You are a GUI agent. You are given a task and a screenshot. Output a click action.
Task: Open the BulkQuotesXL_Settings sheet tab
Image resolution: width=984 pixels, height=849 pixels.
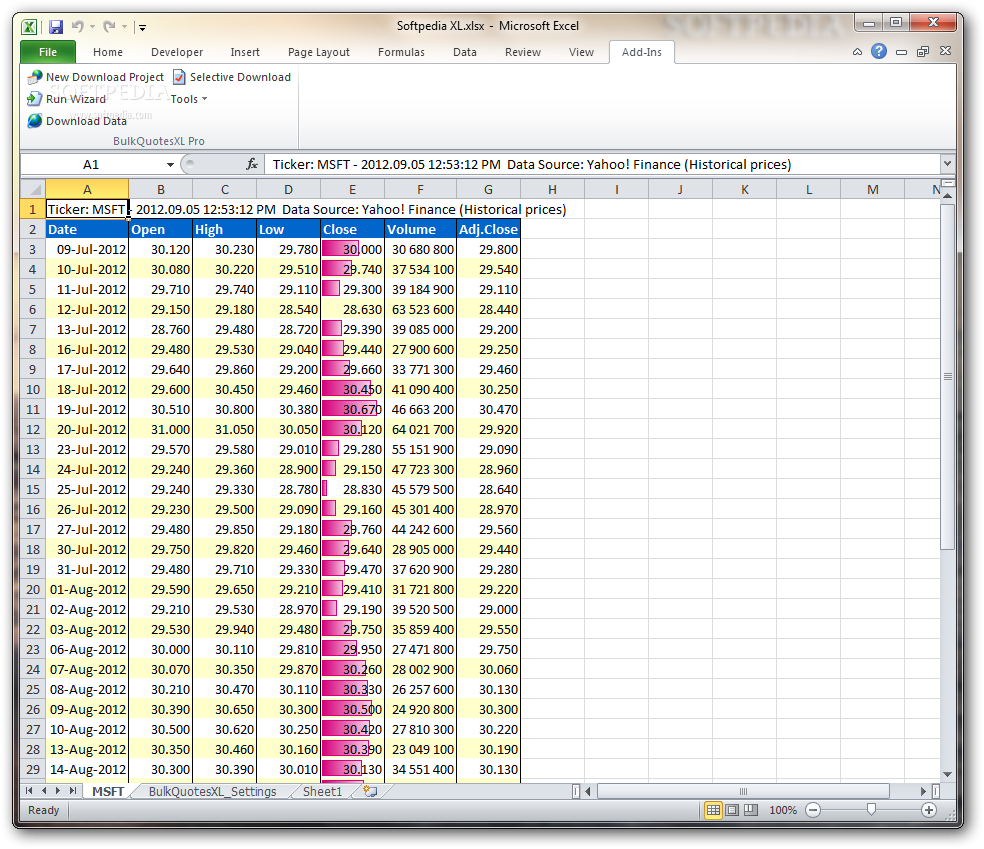click(x=212, y=791)
